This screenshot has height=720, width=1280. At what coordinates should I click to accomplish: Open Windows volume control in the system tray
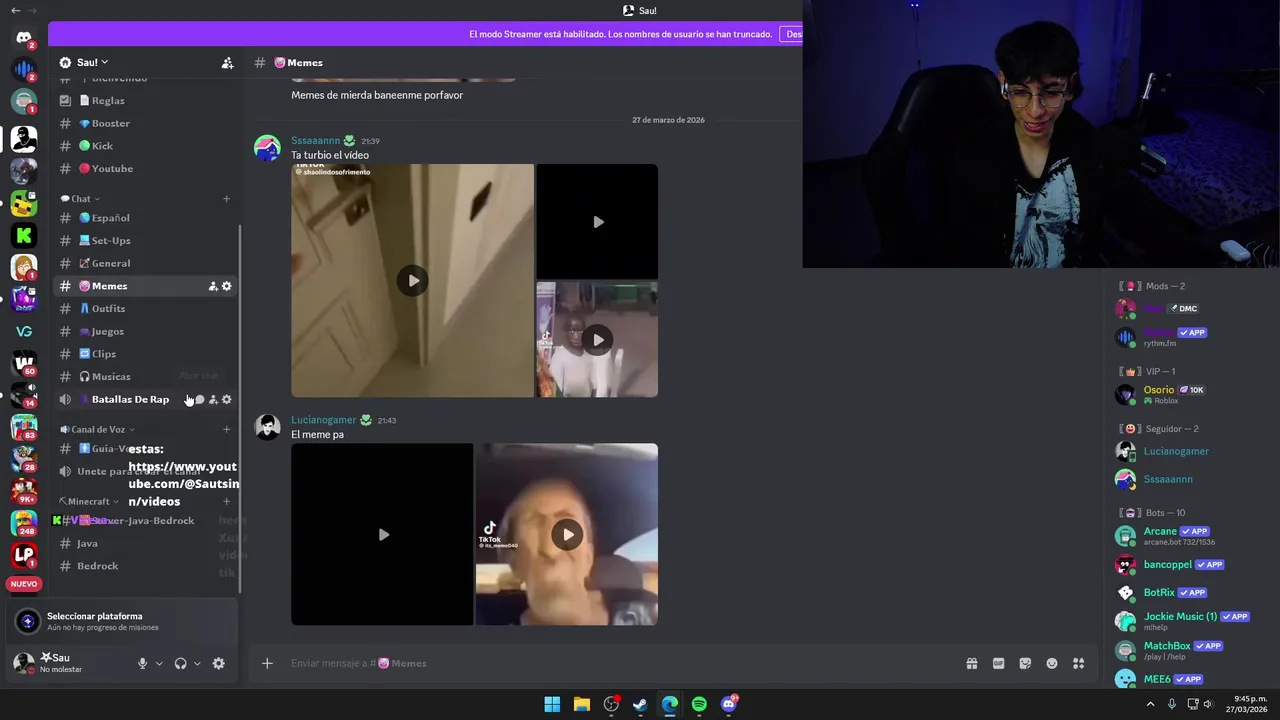coord(1208,704)
